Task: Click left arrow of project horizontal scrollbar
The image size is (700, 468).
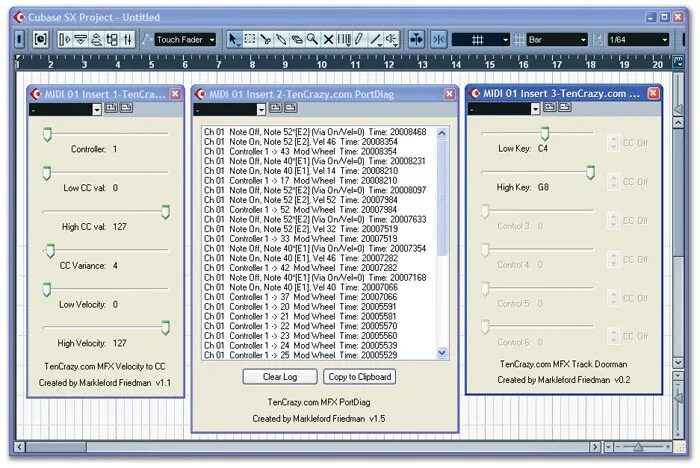Action: 19,447
